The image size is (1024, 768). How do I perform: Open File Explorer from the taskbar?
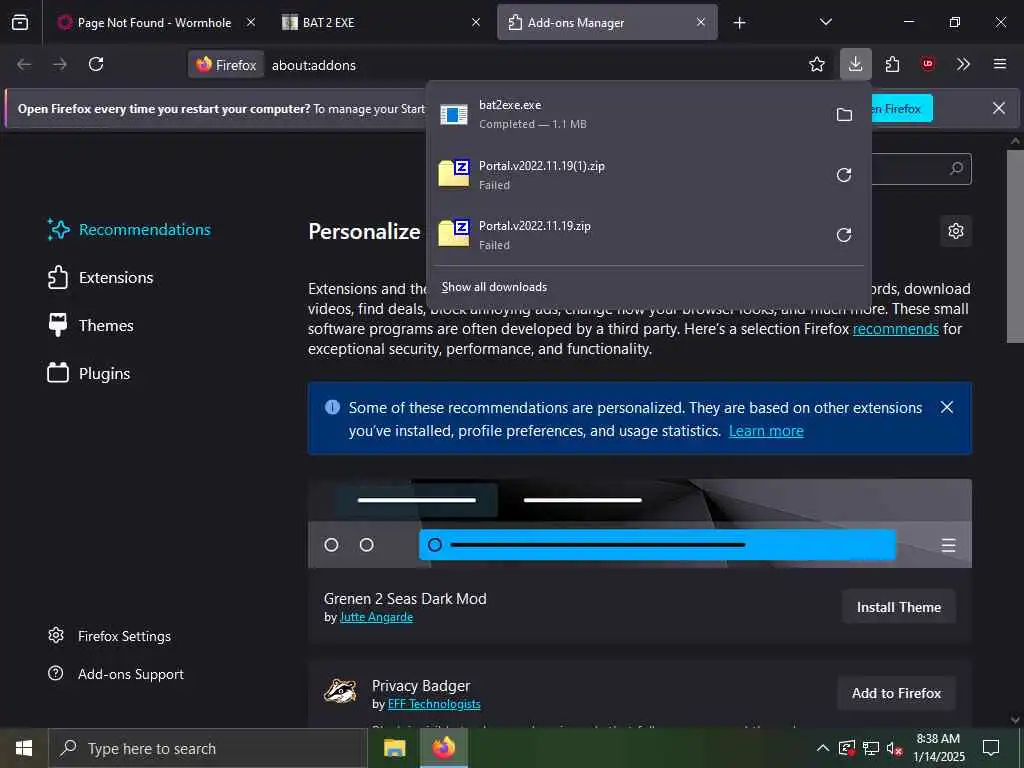pyautogui.click(x=394, y=748)
